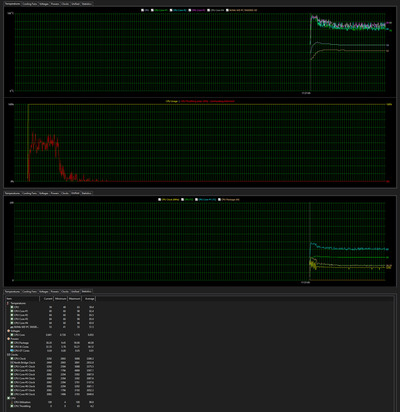Open Statistics tab above the temperature graph
This screenshot has width=400, height=412.
pos(86,4)
